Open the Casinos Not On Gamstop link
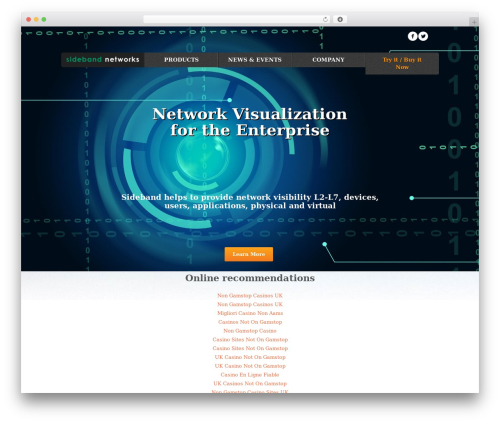 [x=250, y=322]
